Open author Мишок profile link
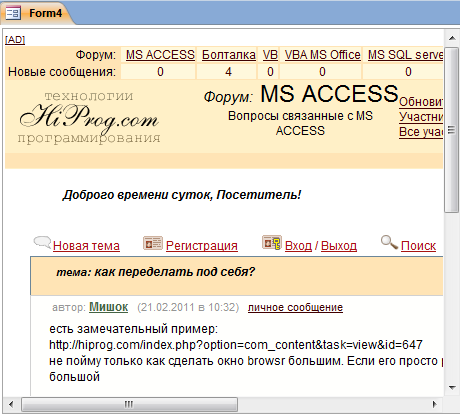 coord(108,307)
